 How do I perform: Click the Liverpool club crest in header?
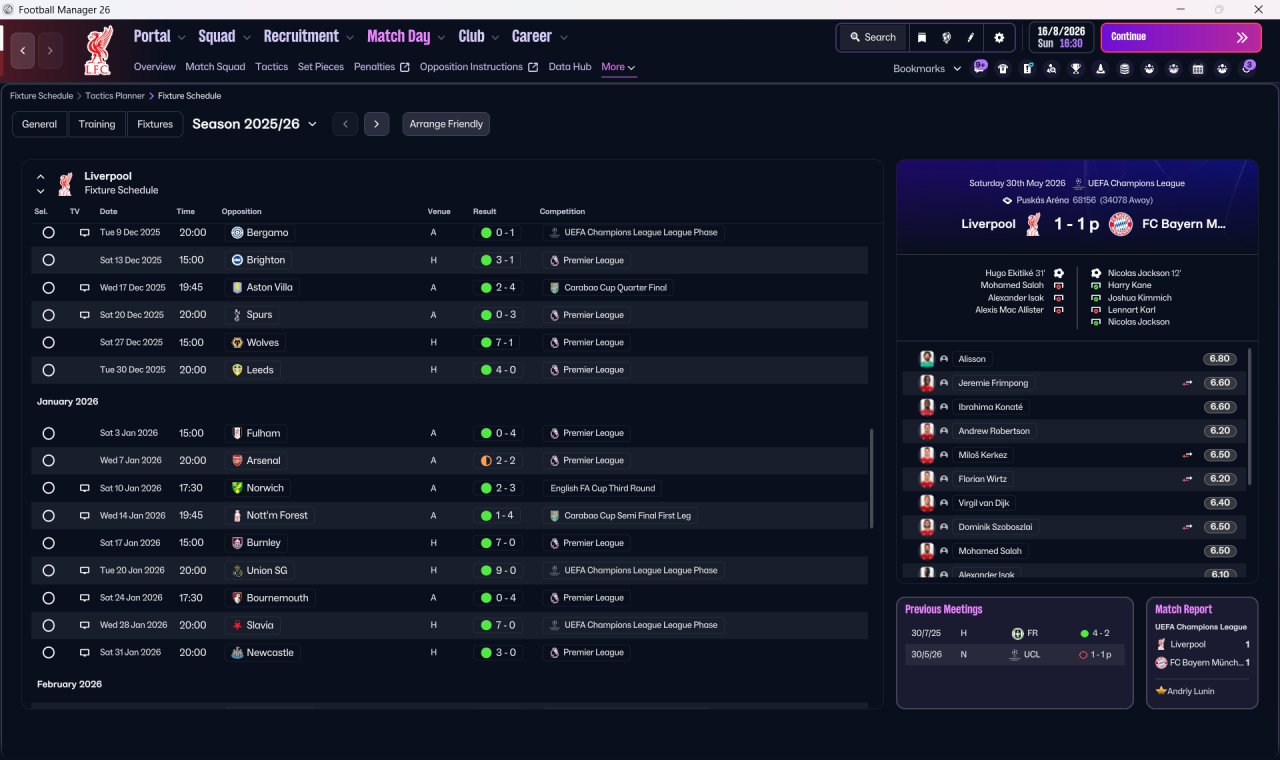click(97, 51)
